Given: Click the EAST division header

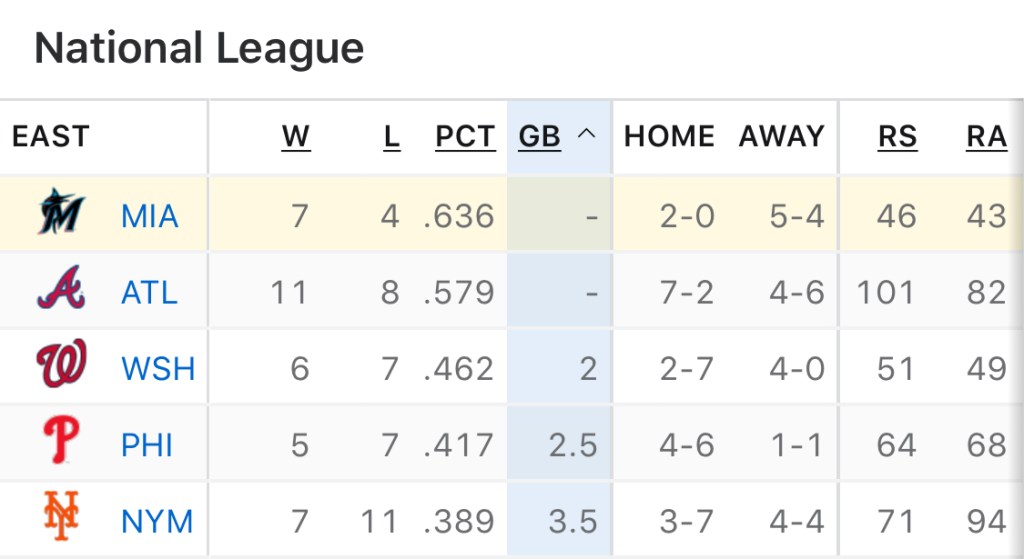Looking at the screenshot, I should 51,137.
